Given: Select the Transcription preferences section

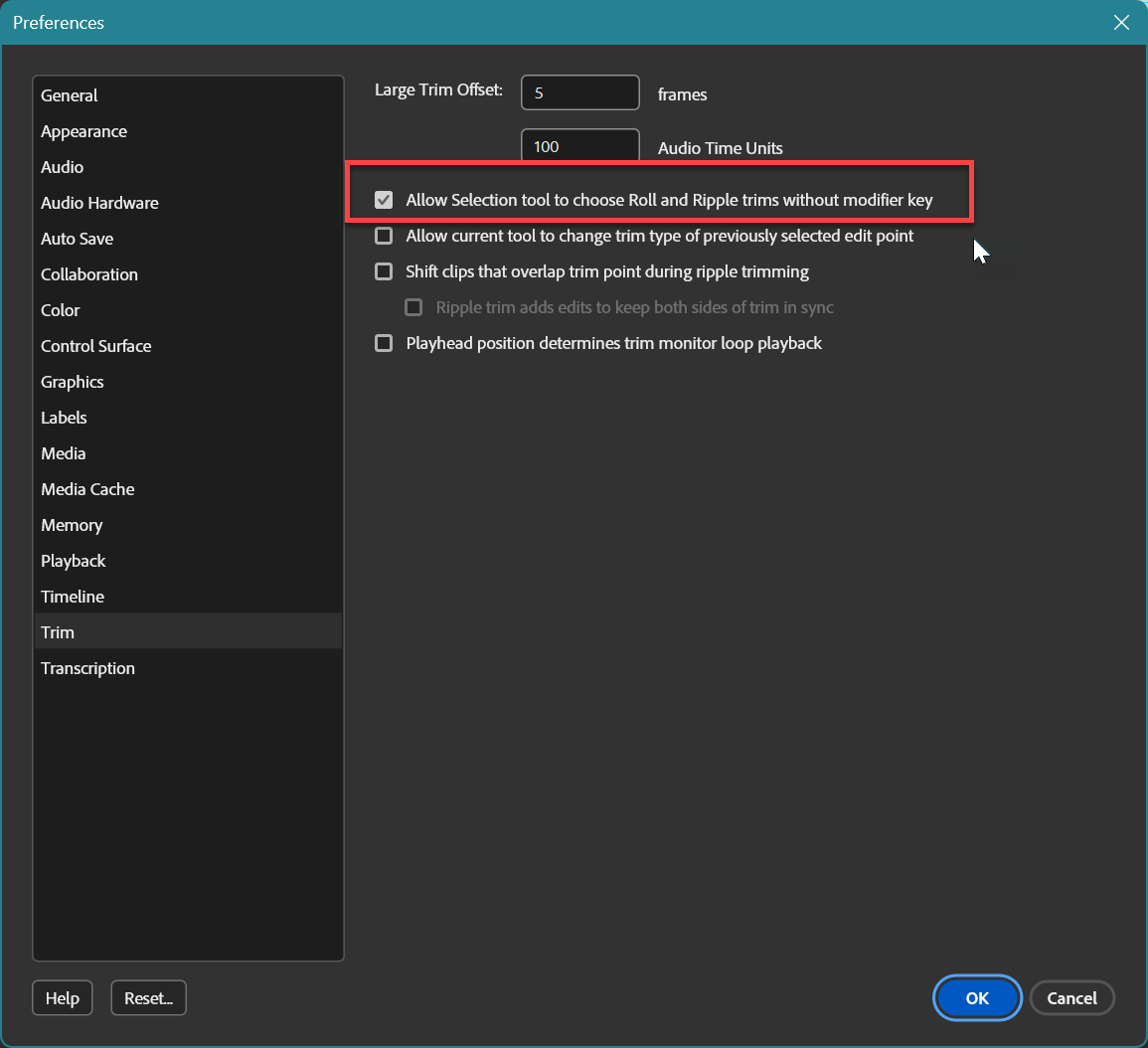Looking at the screenshot, I should click(87, 668).
